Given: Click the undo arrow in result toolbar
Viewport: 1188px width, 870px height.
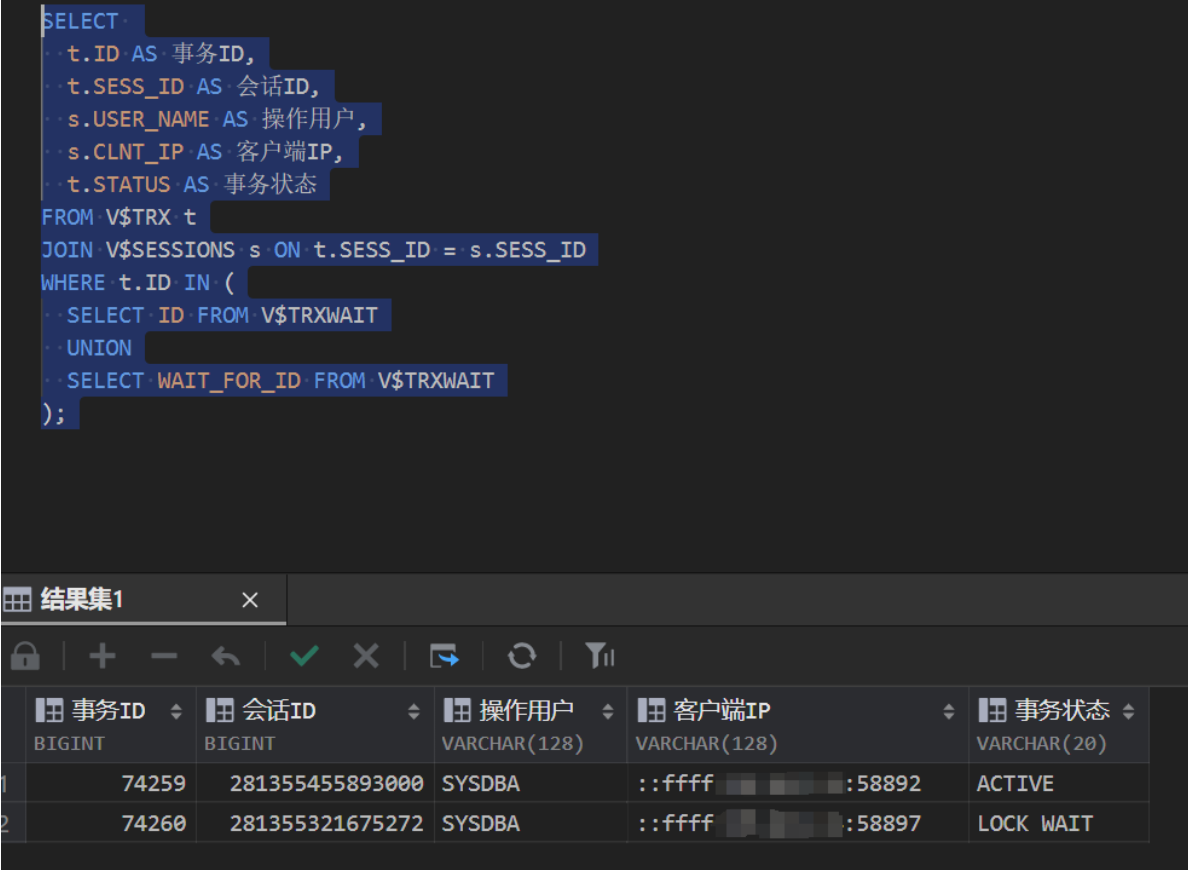Looking at the screenshot, I should point(226,656).
